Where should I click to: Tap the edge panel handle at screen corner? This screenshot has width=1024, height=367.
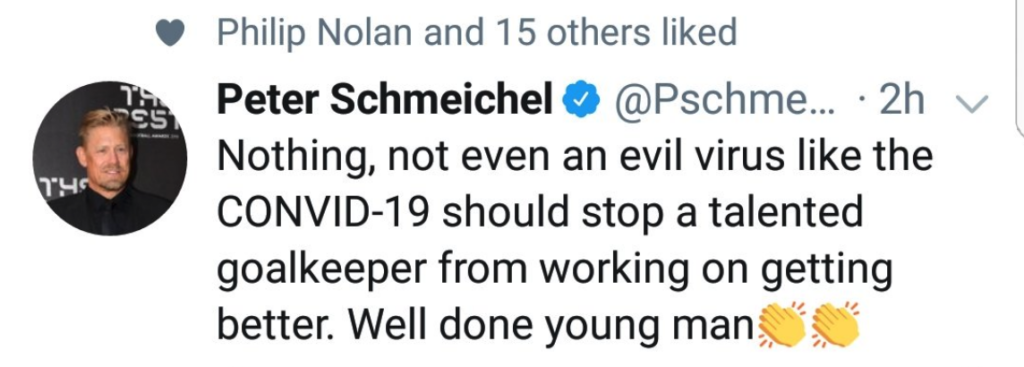(1019, 65)
